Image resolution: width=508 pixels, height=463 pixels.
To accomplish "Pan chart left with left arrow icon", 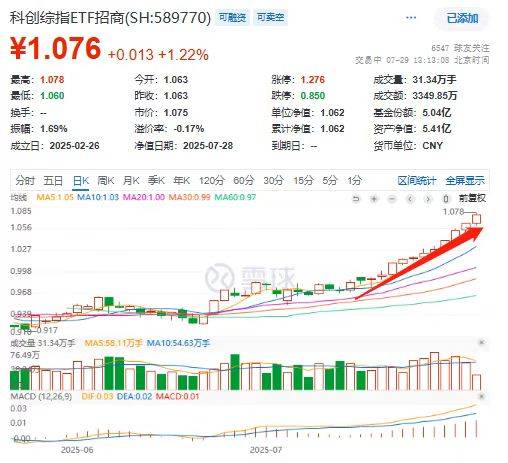I will point(410,199).
